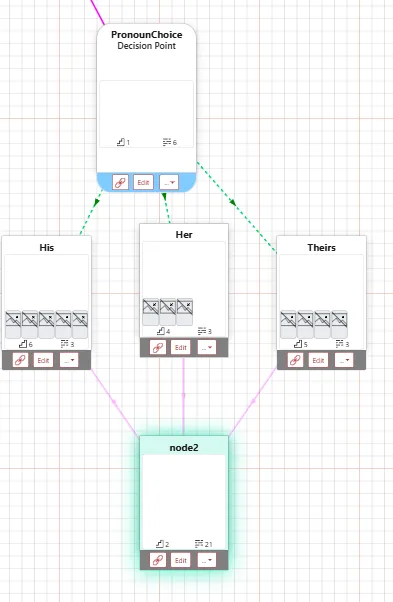Open the His node options dropdown
Viewport: 393px width, 602px height.
69,361
